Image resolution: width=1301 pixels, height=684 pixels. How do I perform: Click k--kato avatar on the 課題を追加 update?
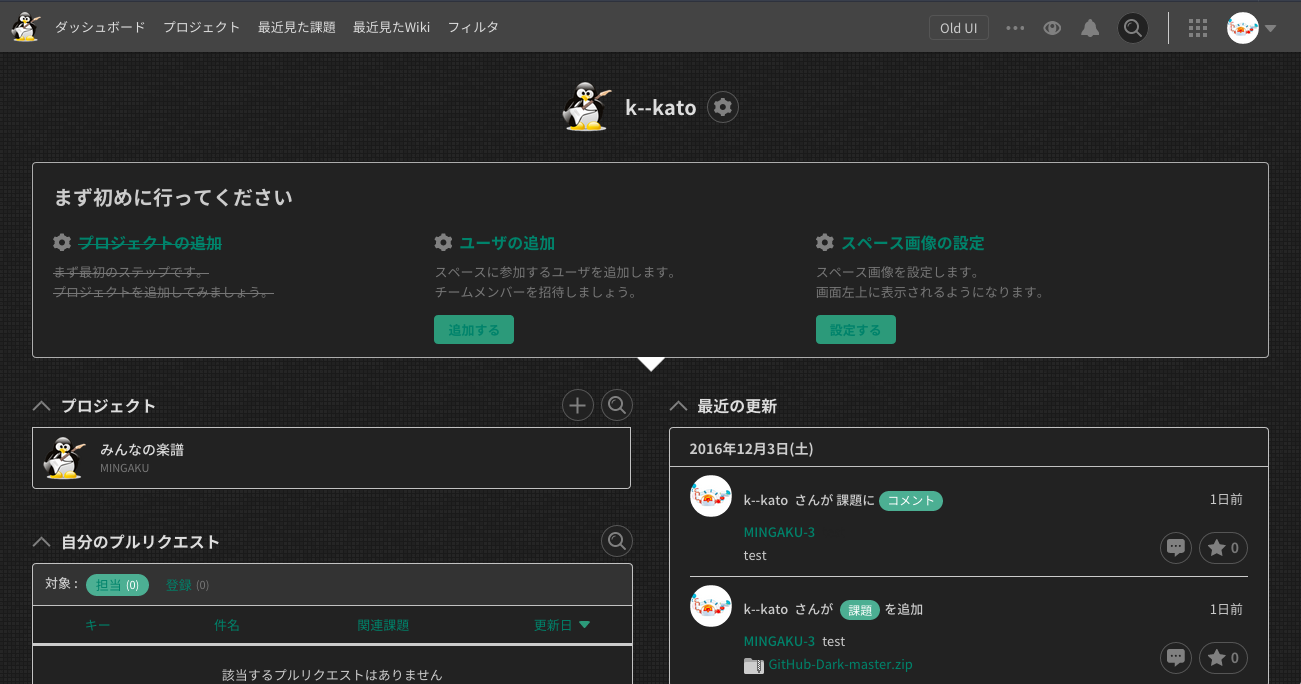pyautogui.click(x=711, y=606)
